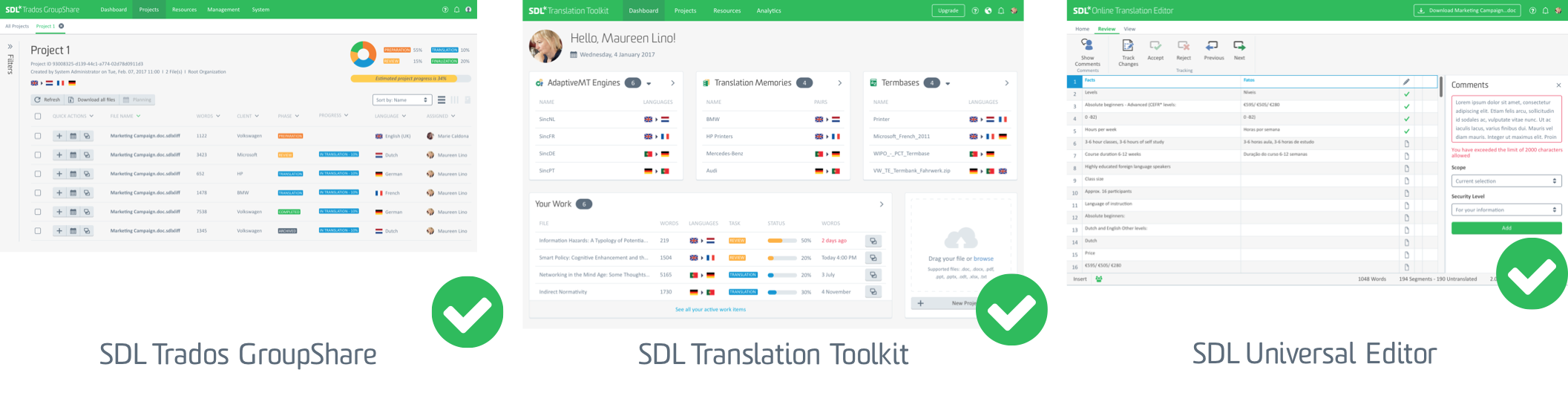The height and width of the screenshot is (396, 1568).
Task: Open editor icon for Networking in the Mind Age
Action: [873, 275]
